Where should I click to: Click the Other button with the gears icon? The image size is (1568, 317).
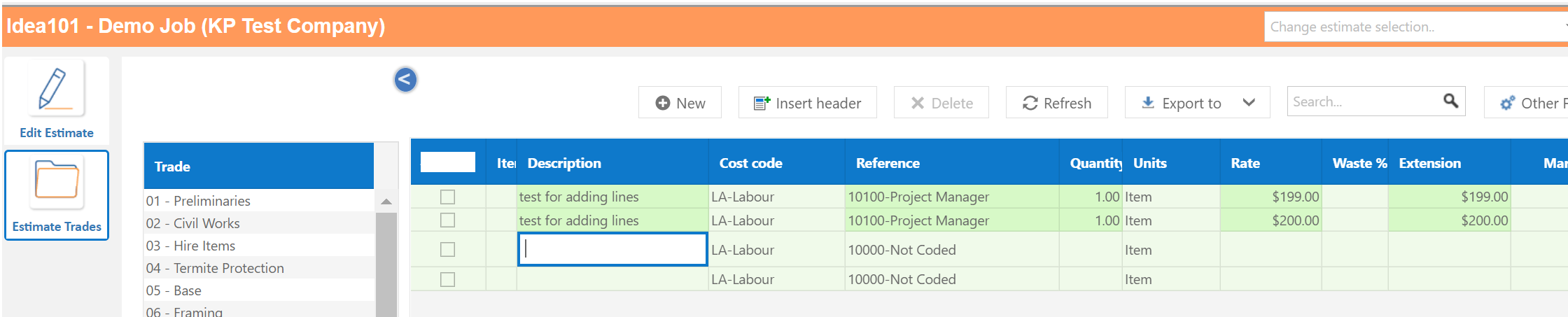tap(1527, 103)
